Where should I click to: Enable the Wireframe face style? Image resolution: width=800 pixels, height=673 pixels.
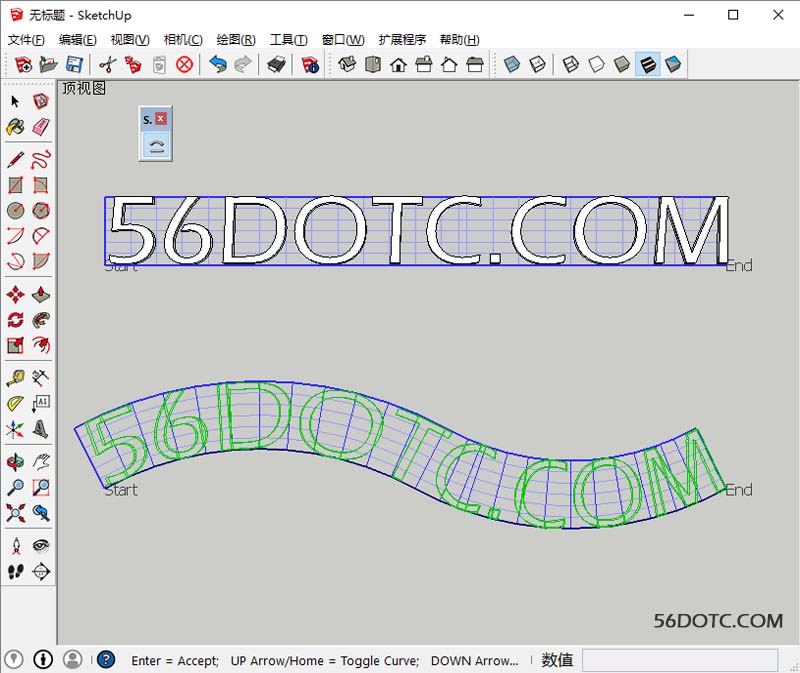coord(572,65)
